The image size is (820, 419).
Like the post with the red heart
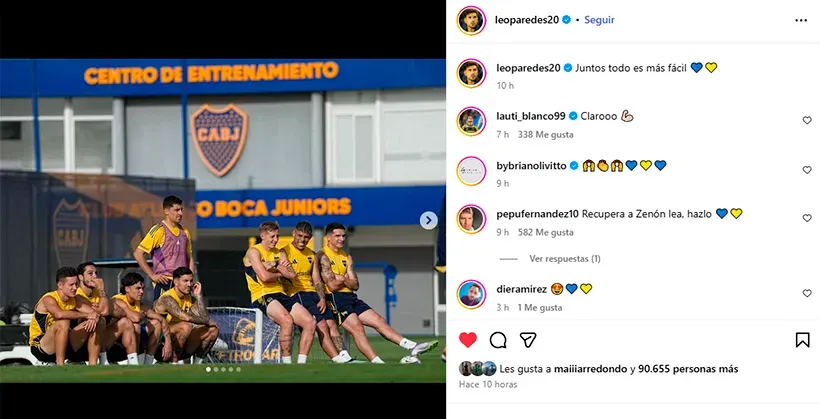click(x=468, y=341)
